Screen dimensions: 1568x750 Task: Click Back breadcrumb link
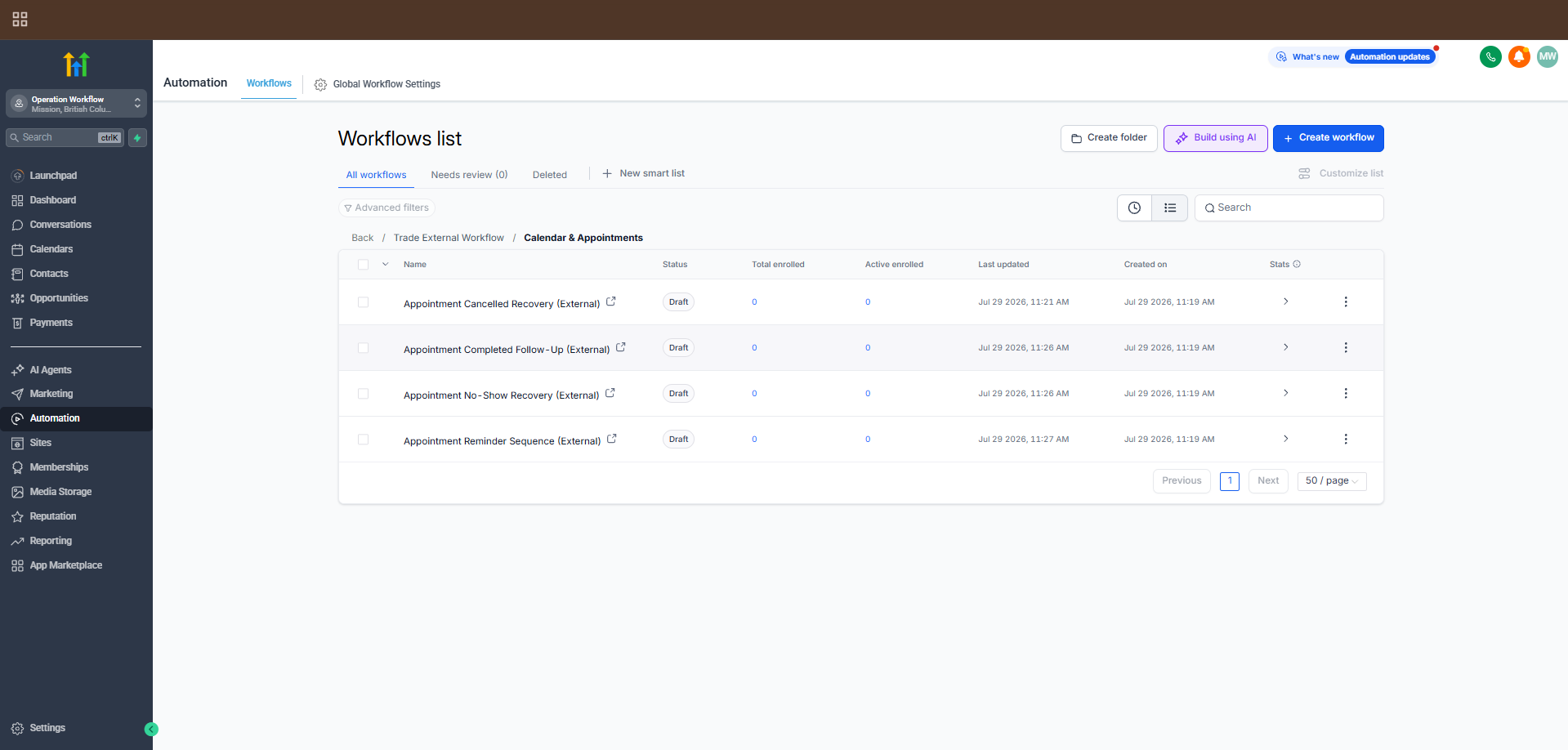[x=363, y=238]
